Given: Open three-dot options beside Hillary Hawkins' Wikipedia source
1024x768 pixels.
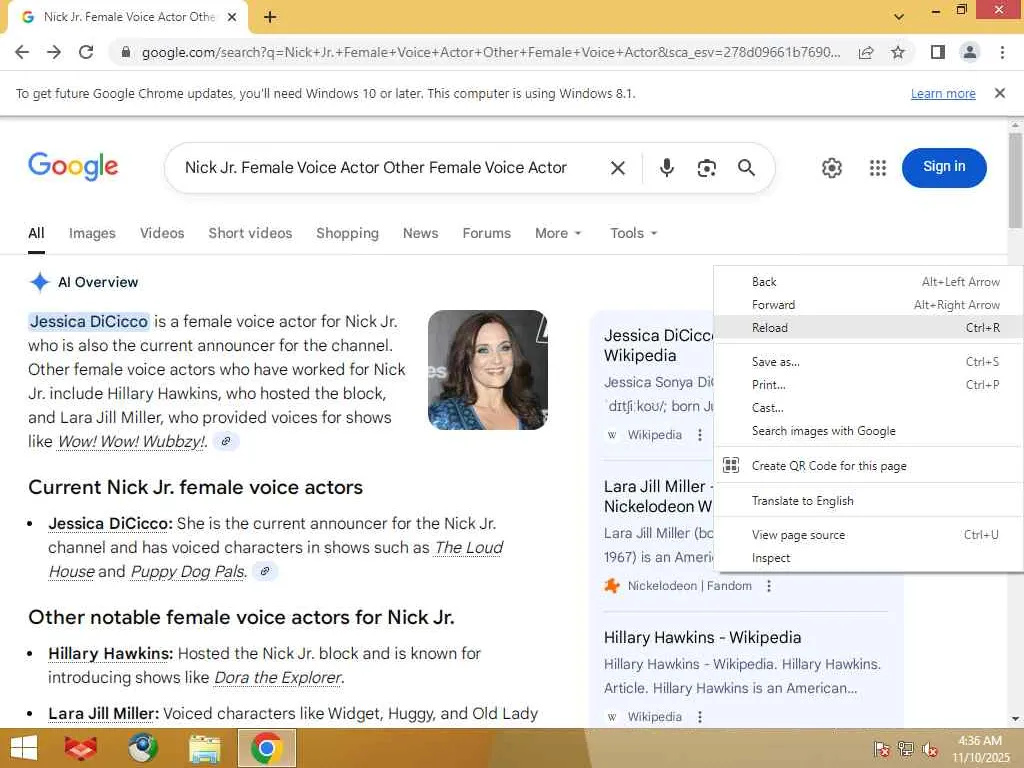Looking at the screenshot, I should [x=699, y=717].
